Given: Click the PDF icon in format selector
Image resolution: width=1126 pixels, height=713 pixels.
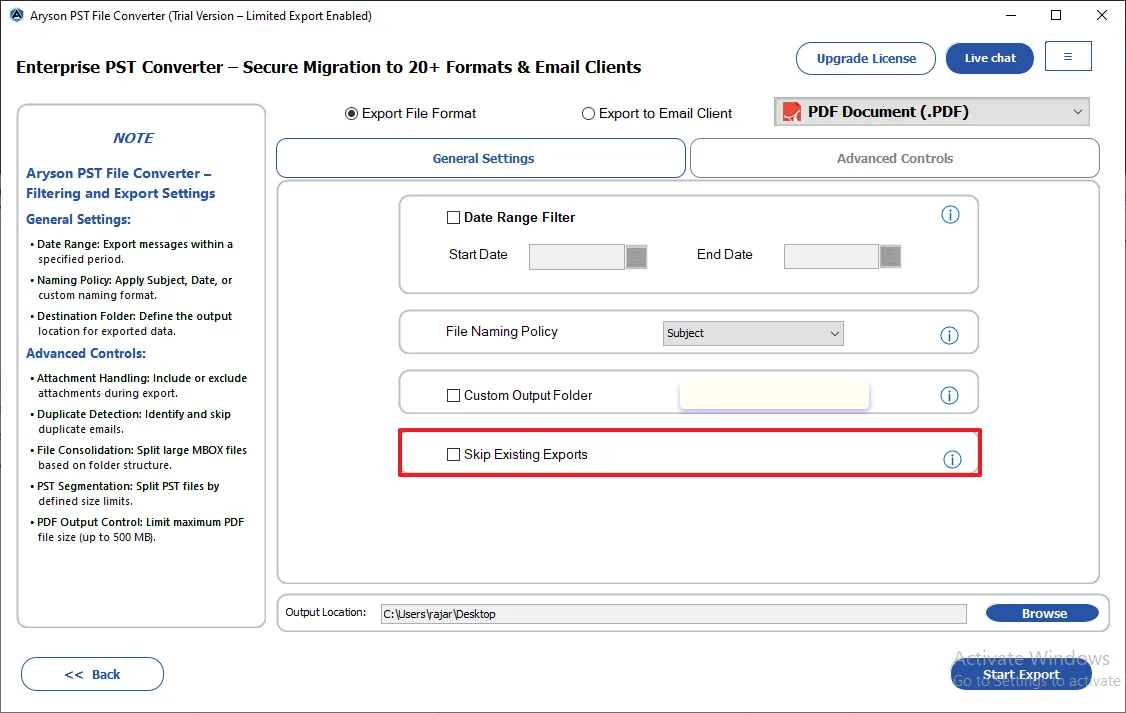Looking at the screenshot, I should (791, 112).
